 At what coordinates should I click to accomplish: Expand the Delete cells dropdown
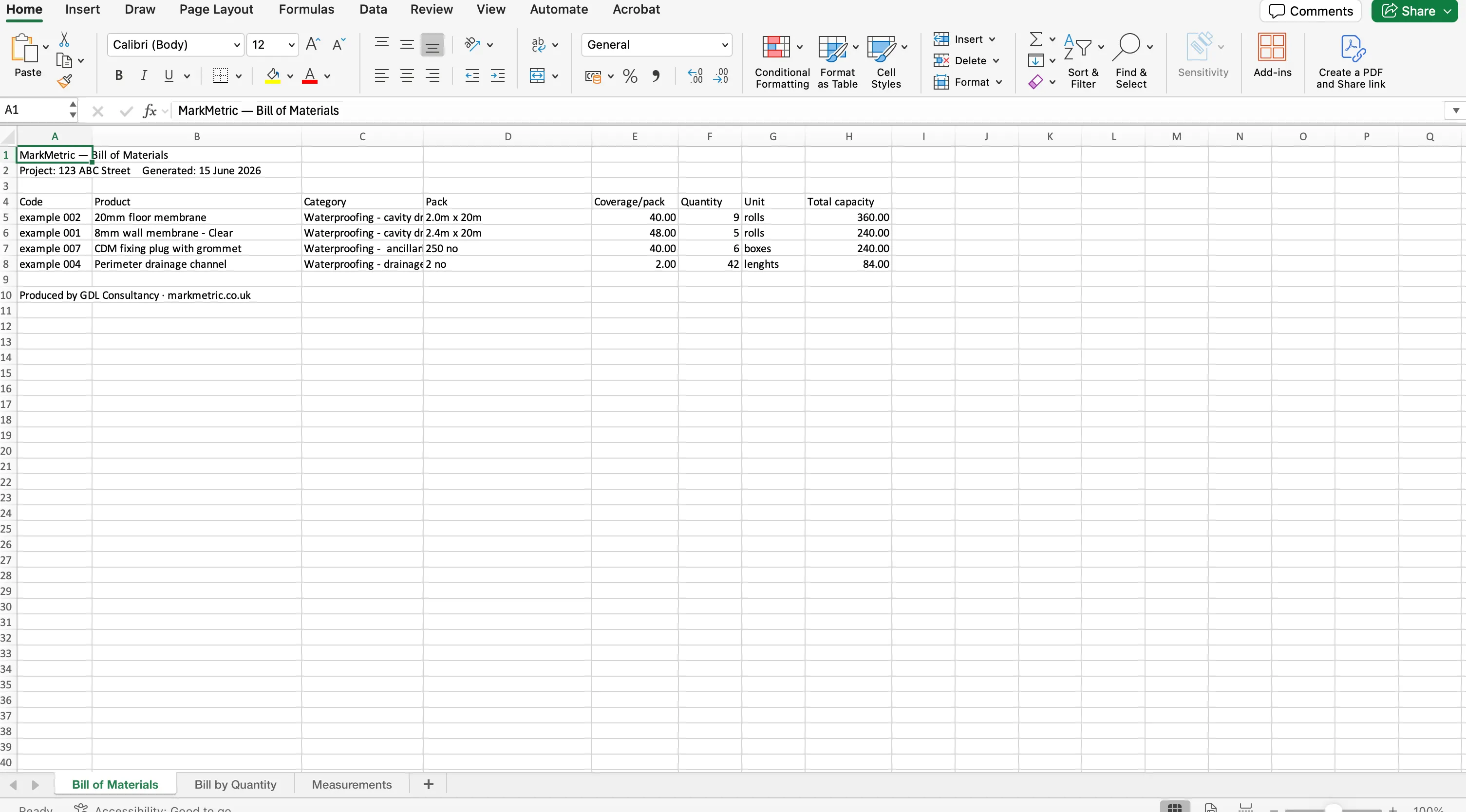tap(996, 61)
